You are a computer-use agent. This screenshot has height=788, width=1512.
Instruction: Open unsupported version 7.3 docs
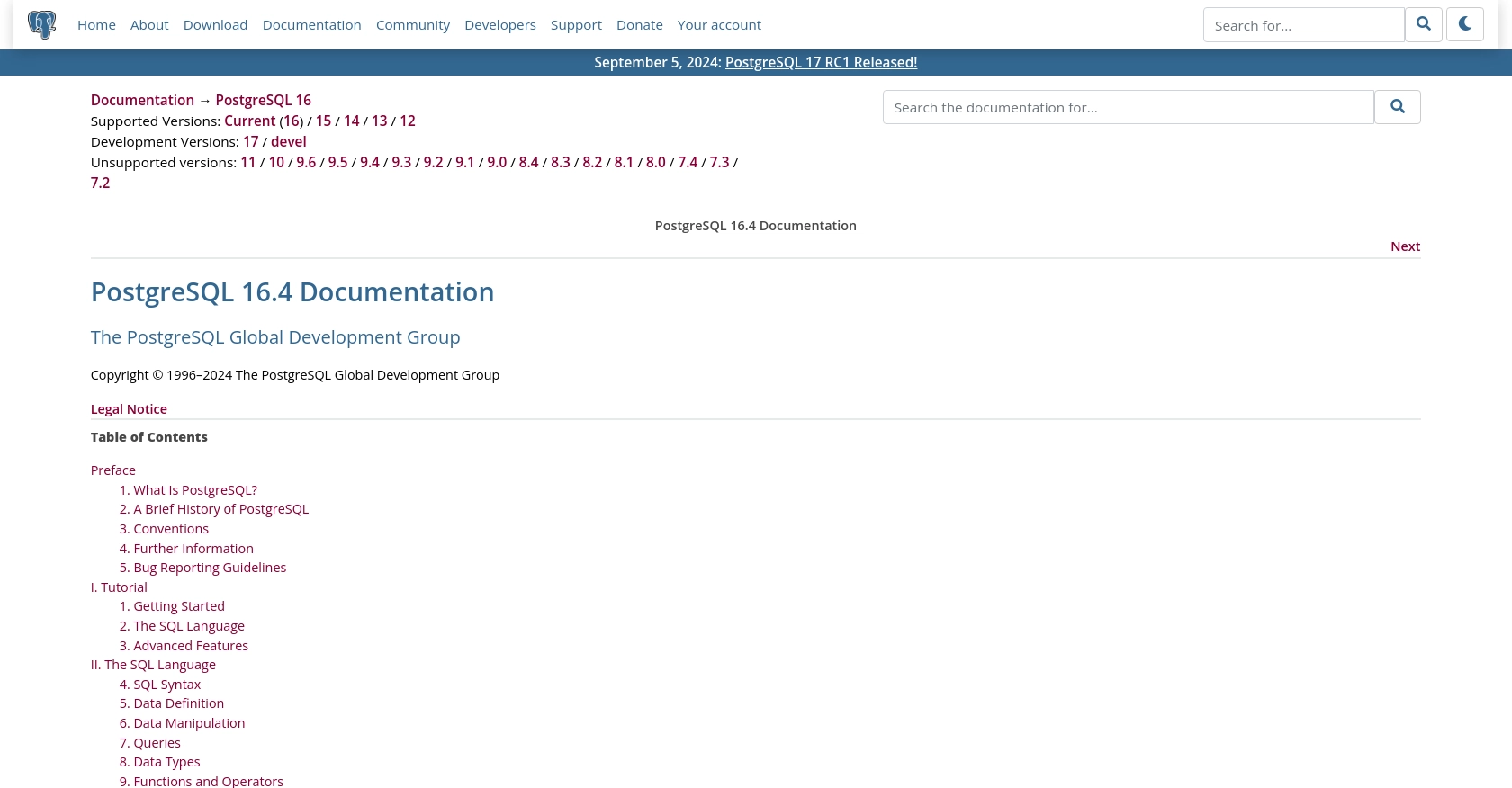719,162
